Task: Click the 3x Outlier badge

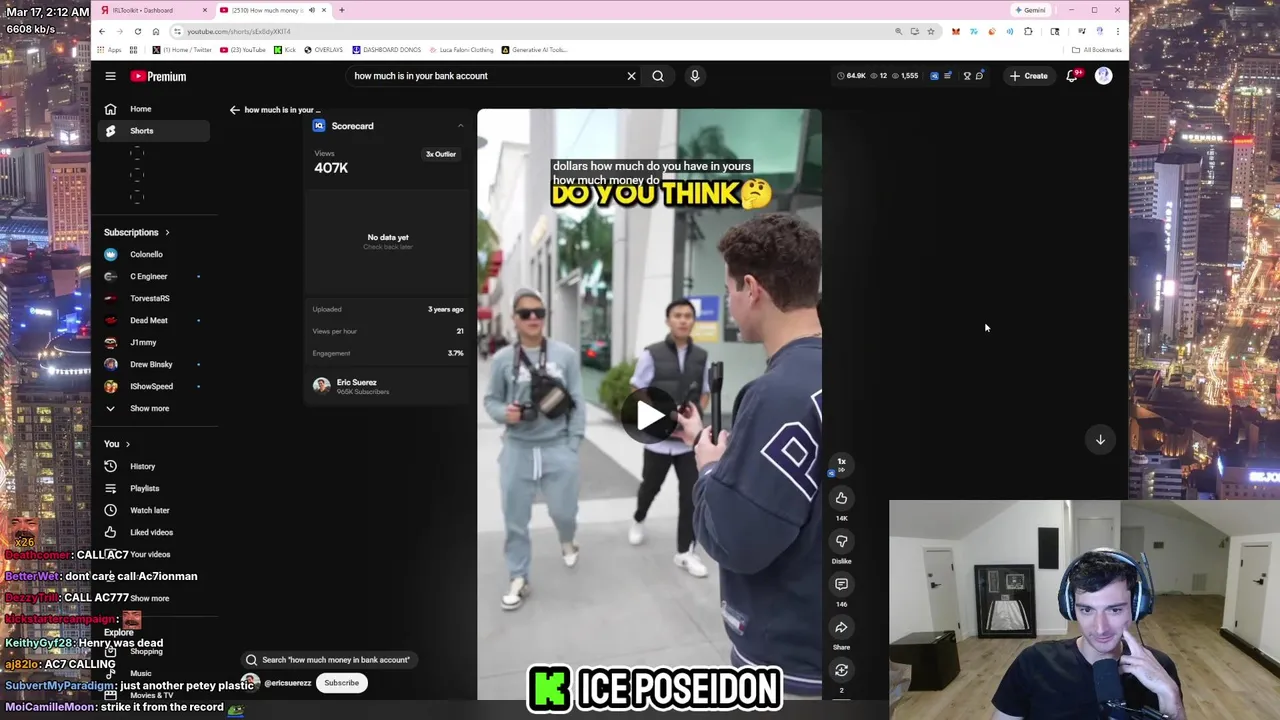Action: coord(441,154)
